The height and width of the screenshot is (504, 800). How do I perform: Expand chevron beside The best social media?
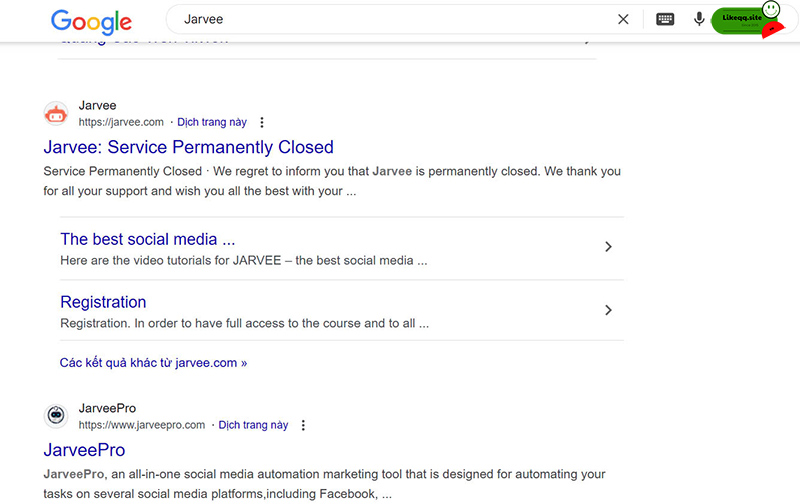[x=608, y=247]
